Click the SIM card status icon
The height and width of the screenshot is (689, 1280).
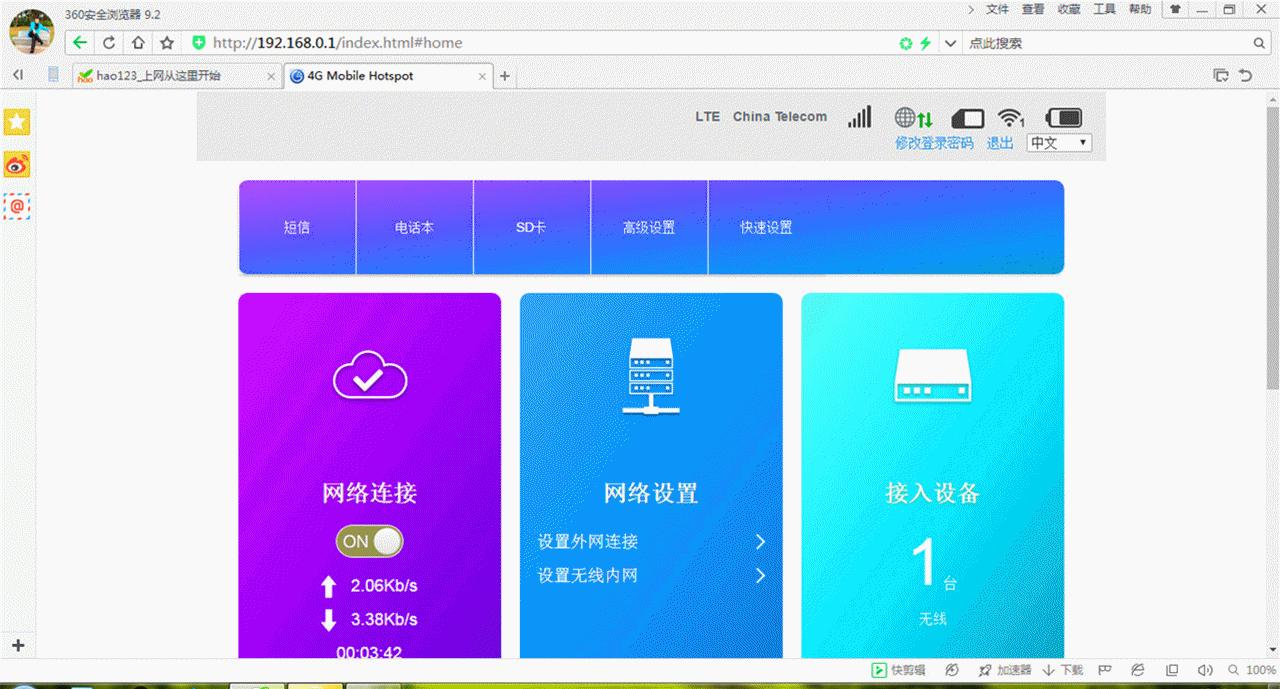[967, 116]
